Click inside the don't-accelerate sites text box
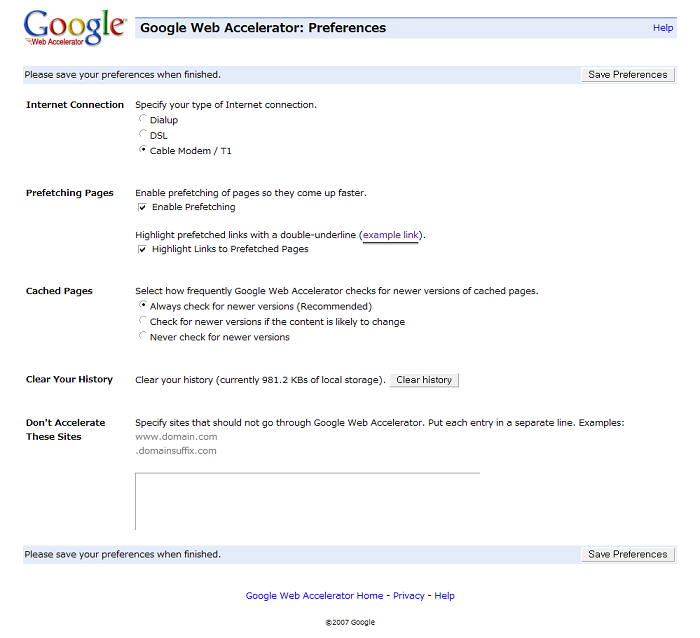This screenshot has width=700, height=638. point(308,501)
